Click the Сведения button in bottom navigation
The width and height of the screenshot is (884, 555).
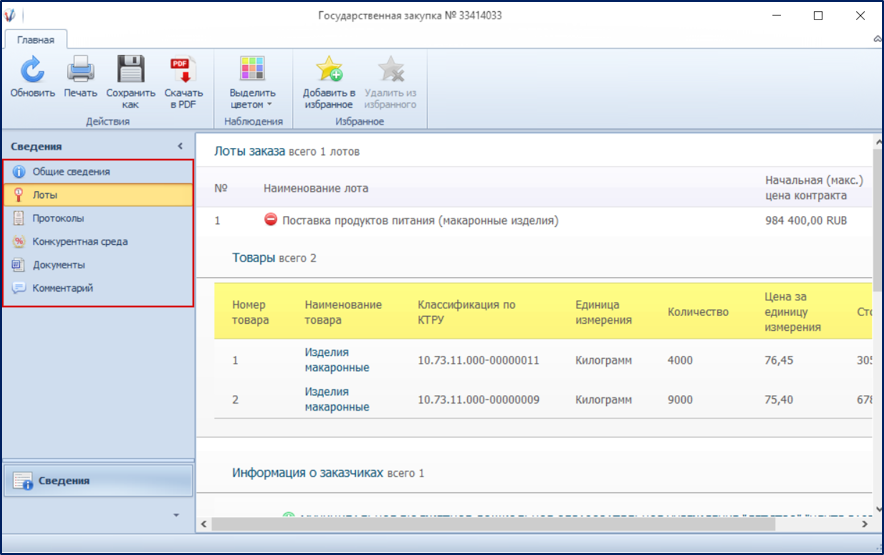98,481
